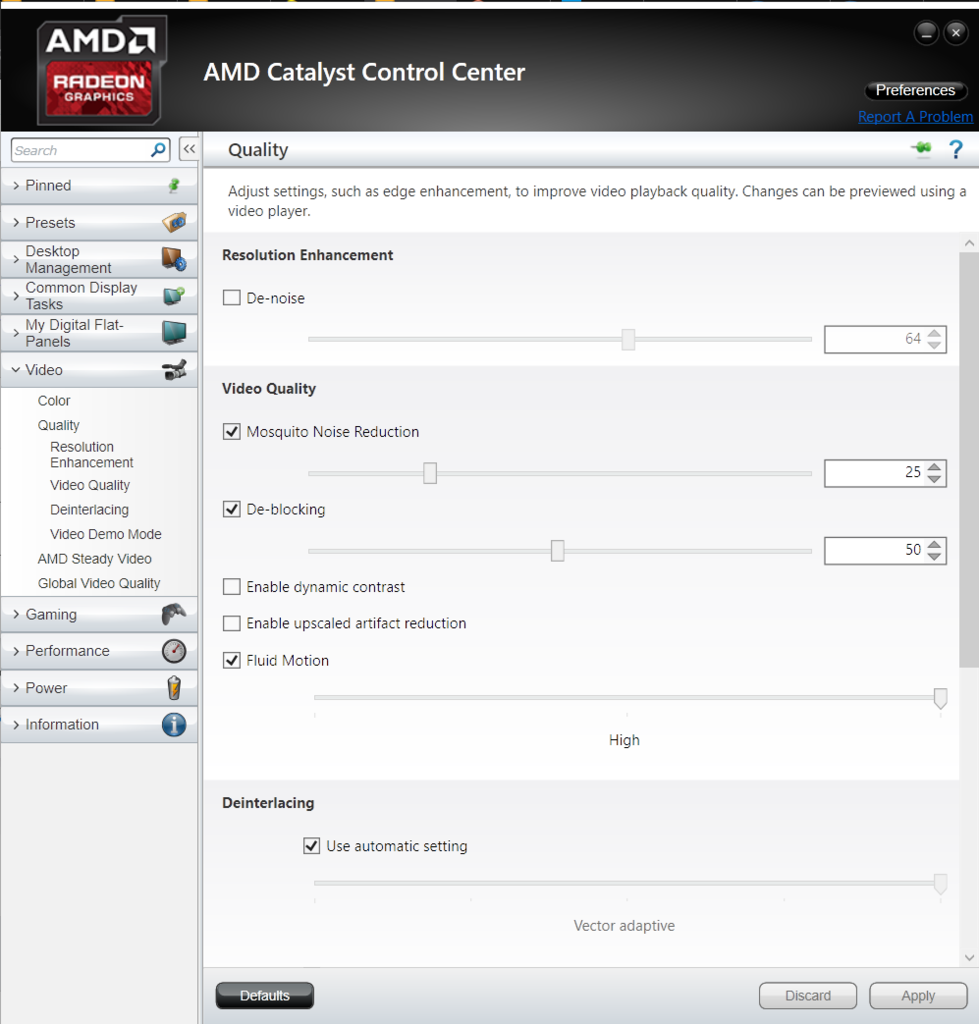
Task: Open Global Video Quality page
Action: coord(99,583)
